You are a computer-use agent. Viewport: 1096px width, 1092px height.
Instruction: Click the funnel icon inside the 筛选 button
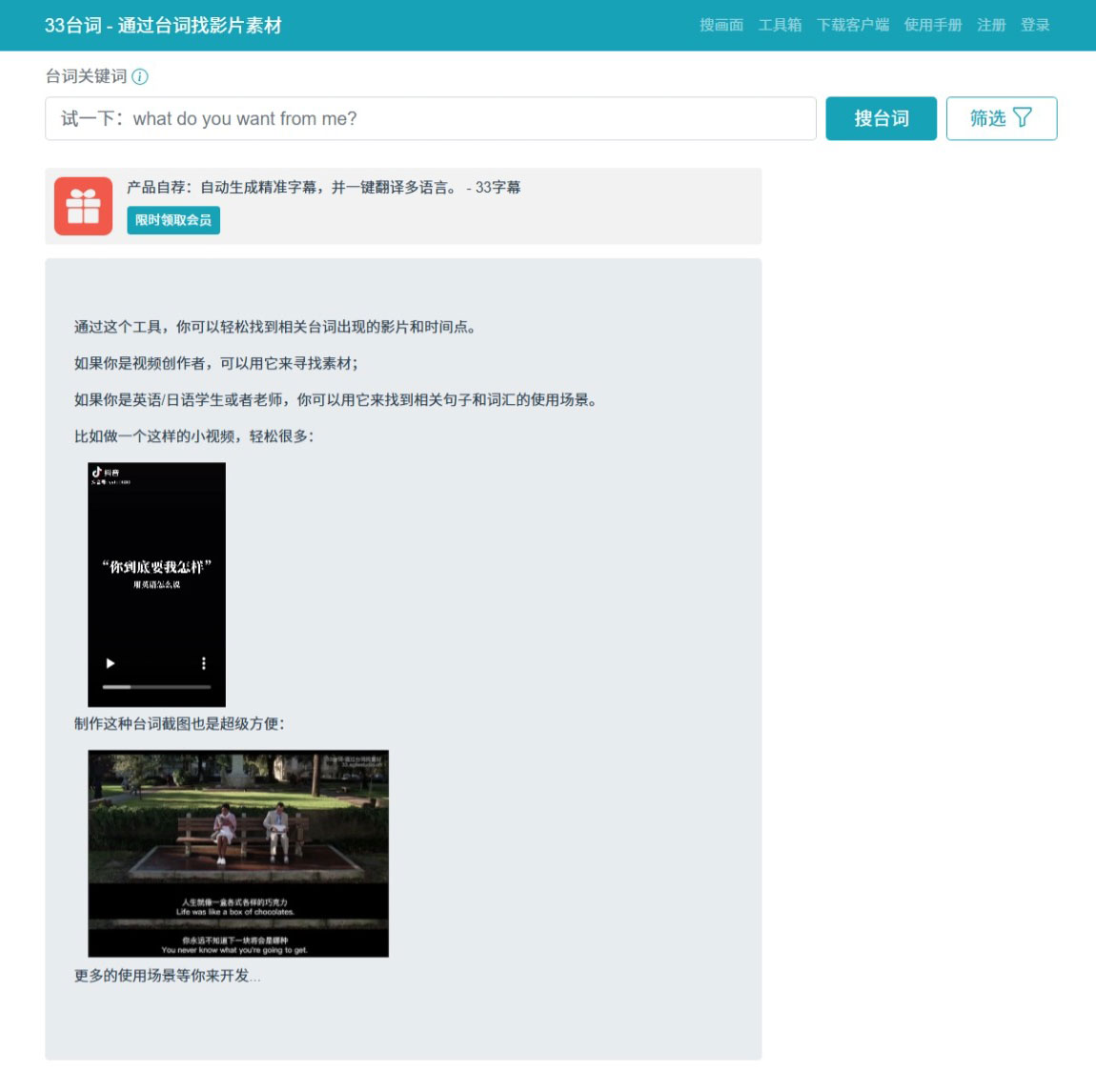[1024, 118]
